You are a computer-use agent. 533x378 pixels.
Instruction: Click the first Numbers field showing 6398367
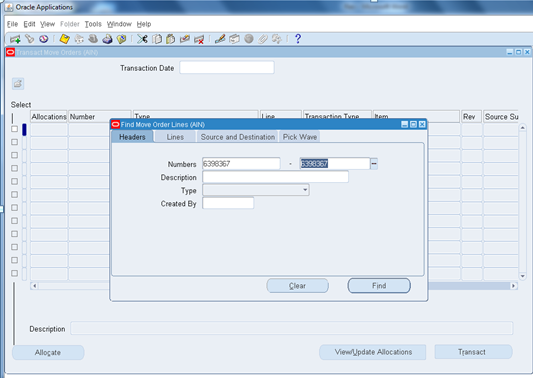click(x=241, y=164)
